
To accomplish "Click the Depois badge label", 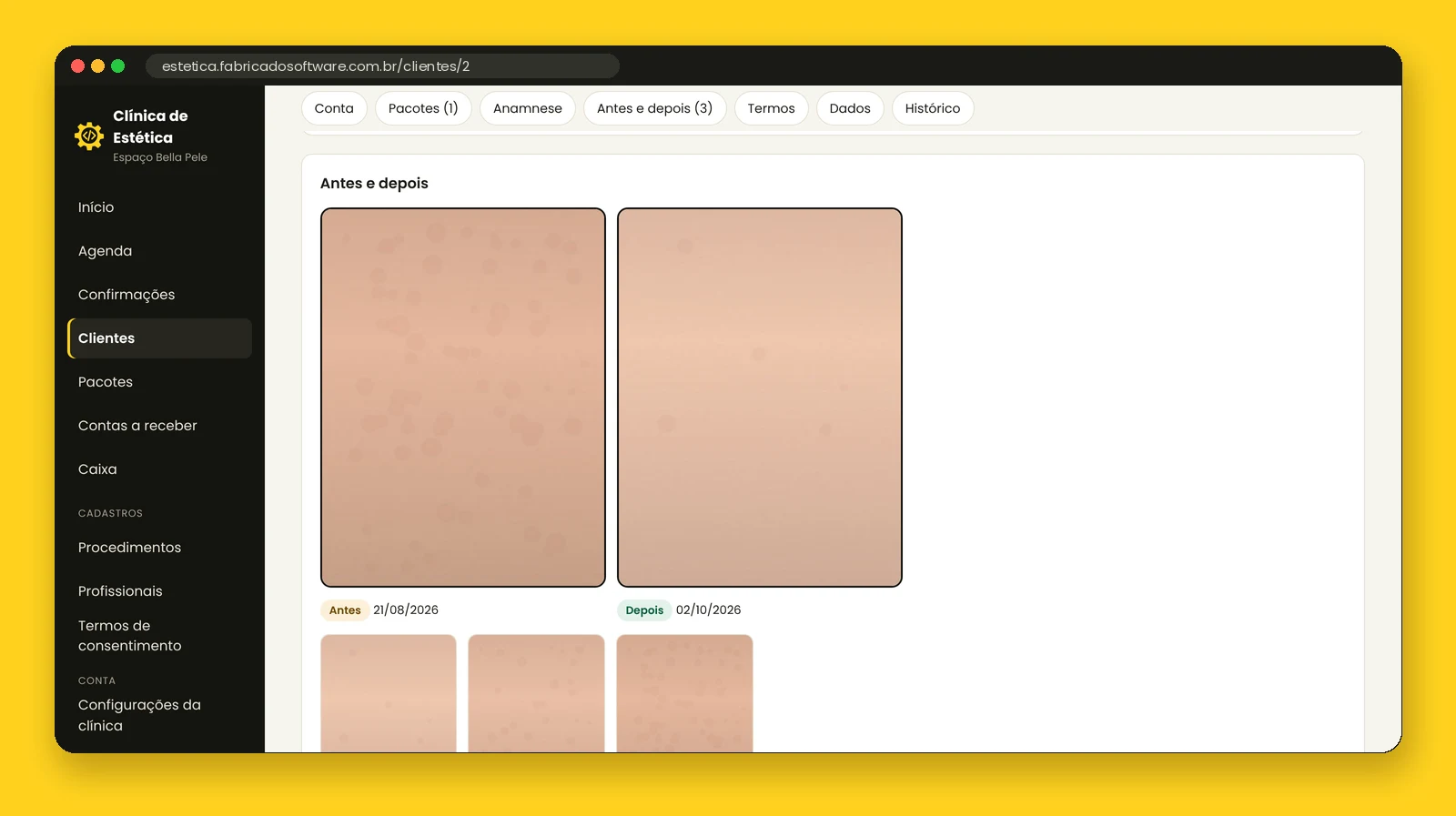I will click(644, 610).
